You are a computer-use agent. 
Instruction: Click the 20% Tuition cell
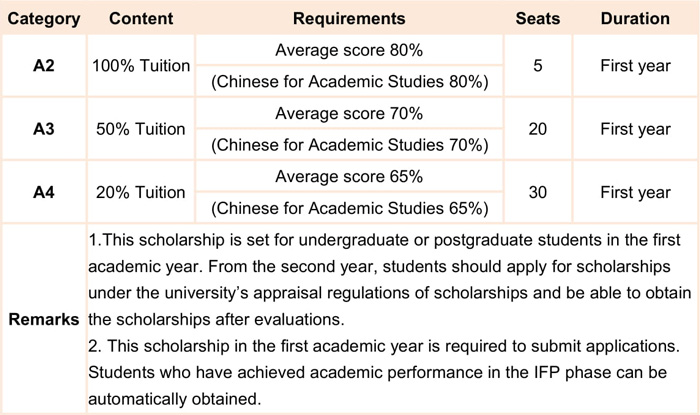(x=141, y=192)
